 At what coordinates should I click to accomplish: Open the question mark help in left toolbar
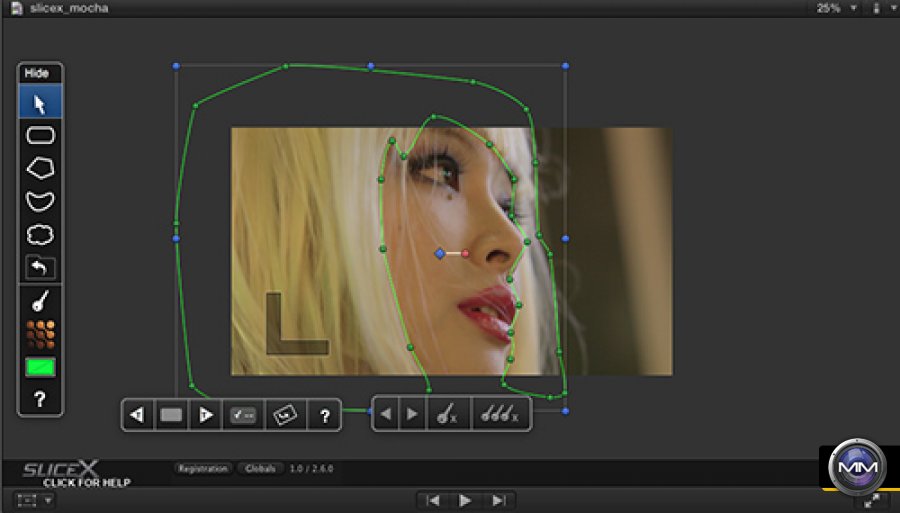point(40,399)
